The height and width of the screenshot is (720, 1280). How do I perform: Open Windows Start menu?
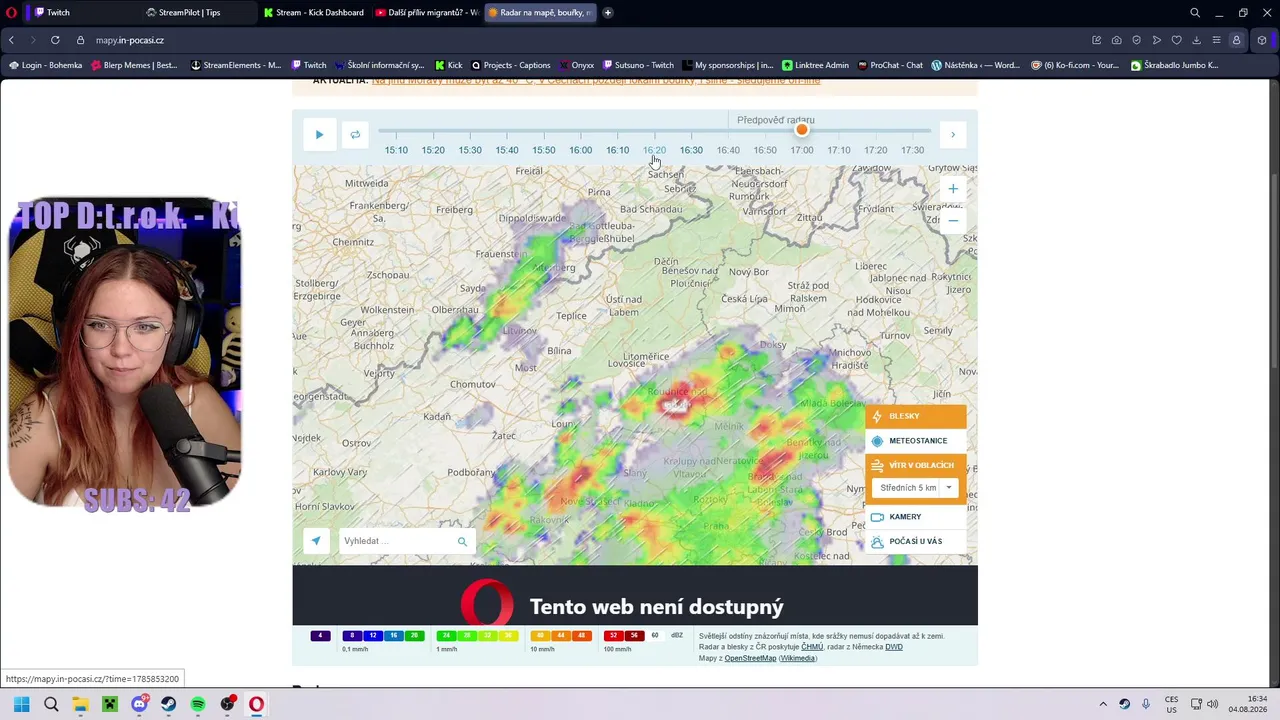(x=21, y=704)
